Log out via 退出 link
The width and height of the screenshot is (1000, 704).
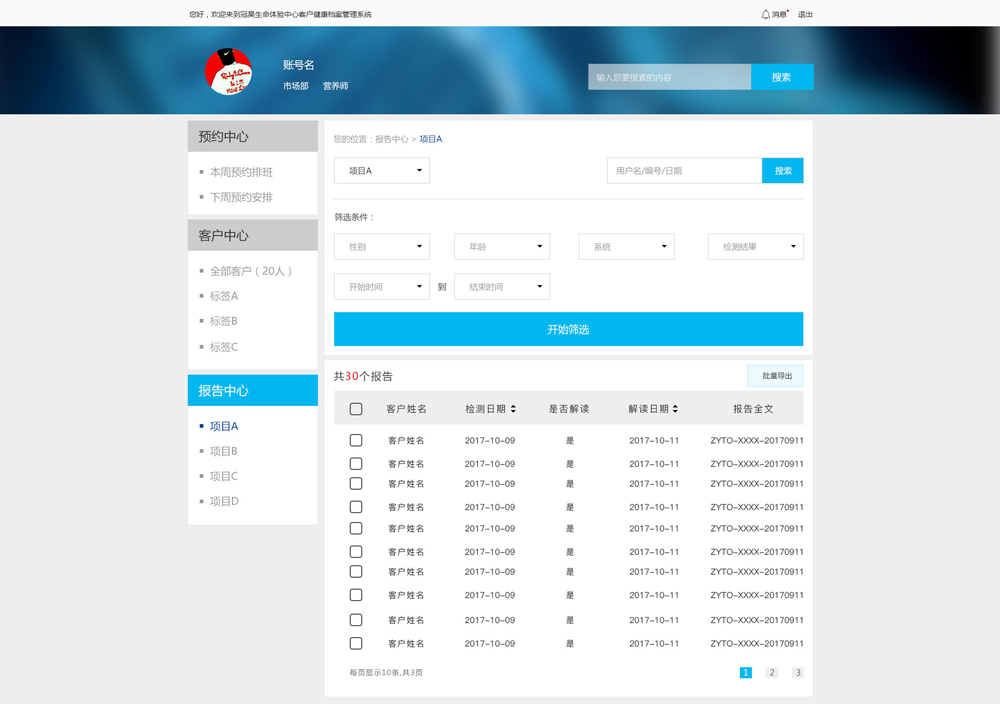pyautogui.click(x=805, y=14)
